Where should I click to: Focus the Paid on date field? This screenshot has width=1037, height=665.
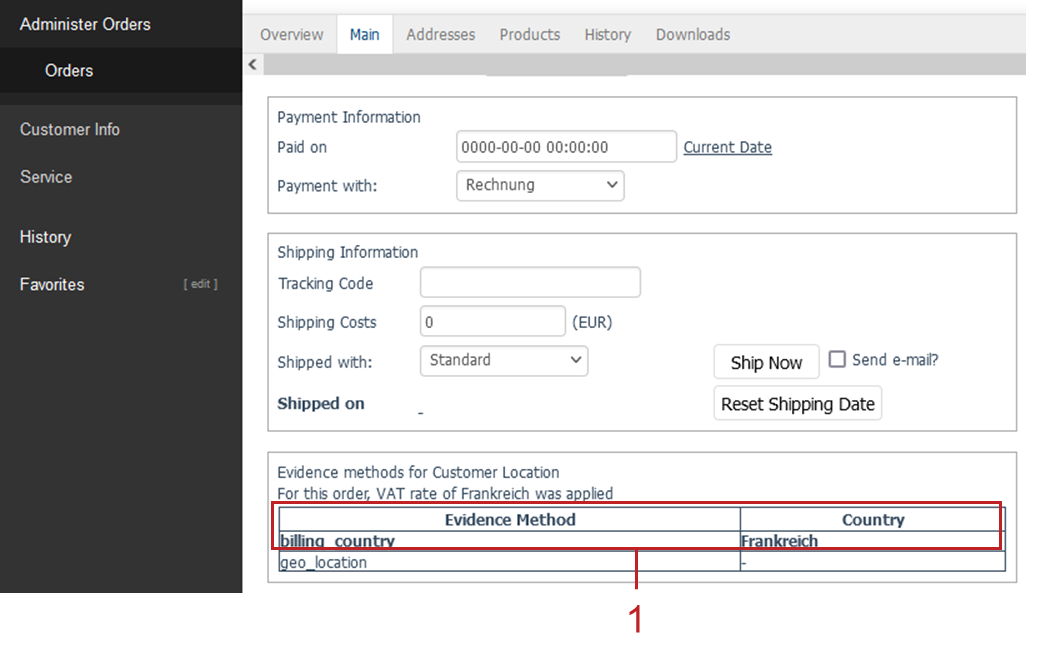566,147
